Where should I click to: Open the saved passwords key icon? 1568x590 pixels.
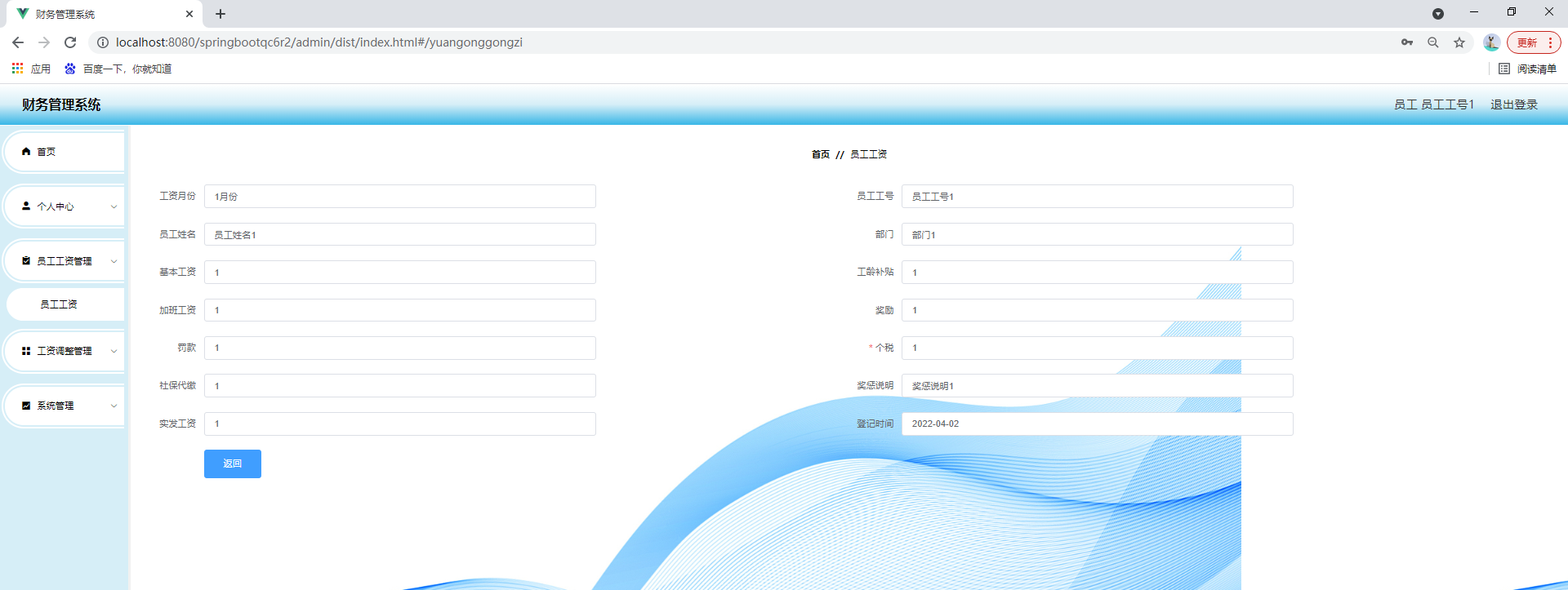1406,42
